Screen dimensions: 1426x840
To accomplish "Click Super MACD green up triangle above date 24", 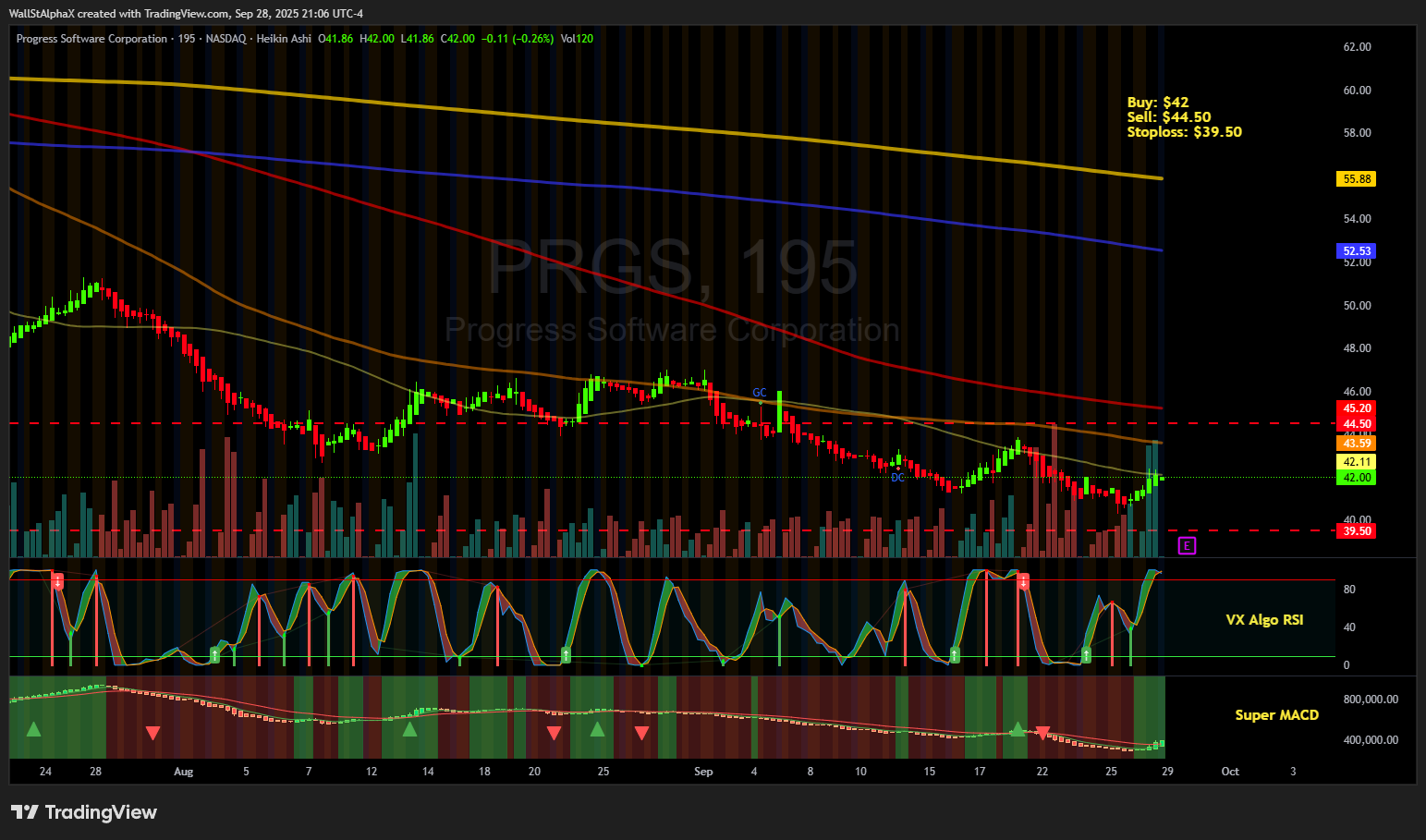I will [x=33, y=729].
